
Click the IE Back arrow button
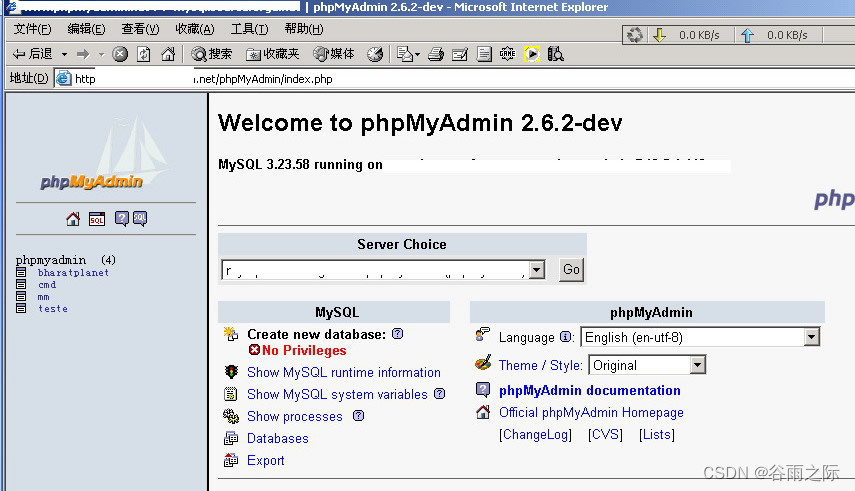(32, 54)
